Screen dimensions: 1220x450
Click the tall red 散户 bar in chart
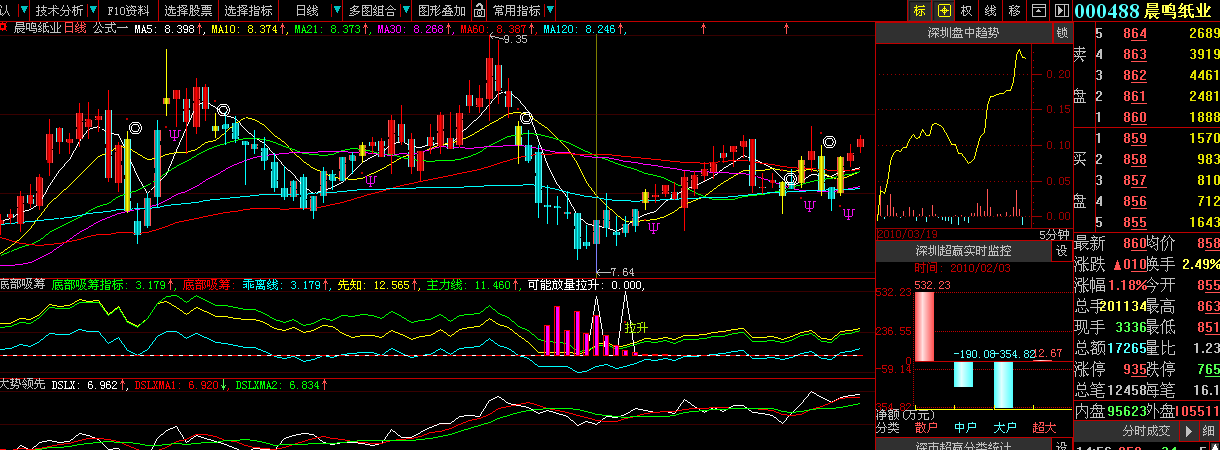coord(924,326)
